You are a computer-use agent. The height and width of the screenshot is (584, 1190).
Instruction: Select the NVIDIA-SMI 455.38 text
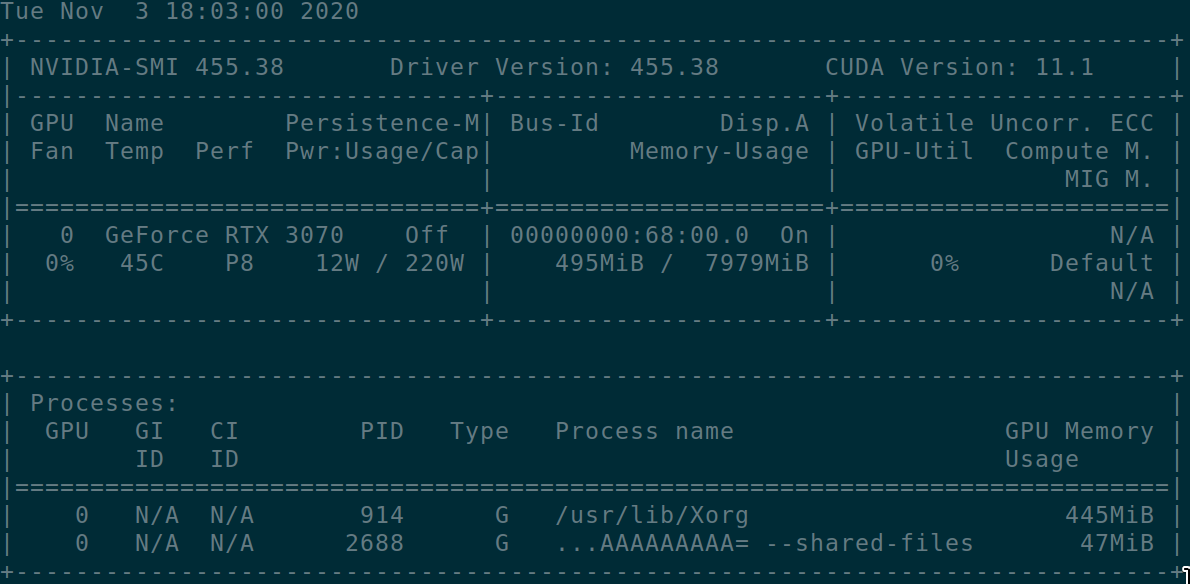(x=156, y=68)
